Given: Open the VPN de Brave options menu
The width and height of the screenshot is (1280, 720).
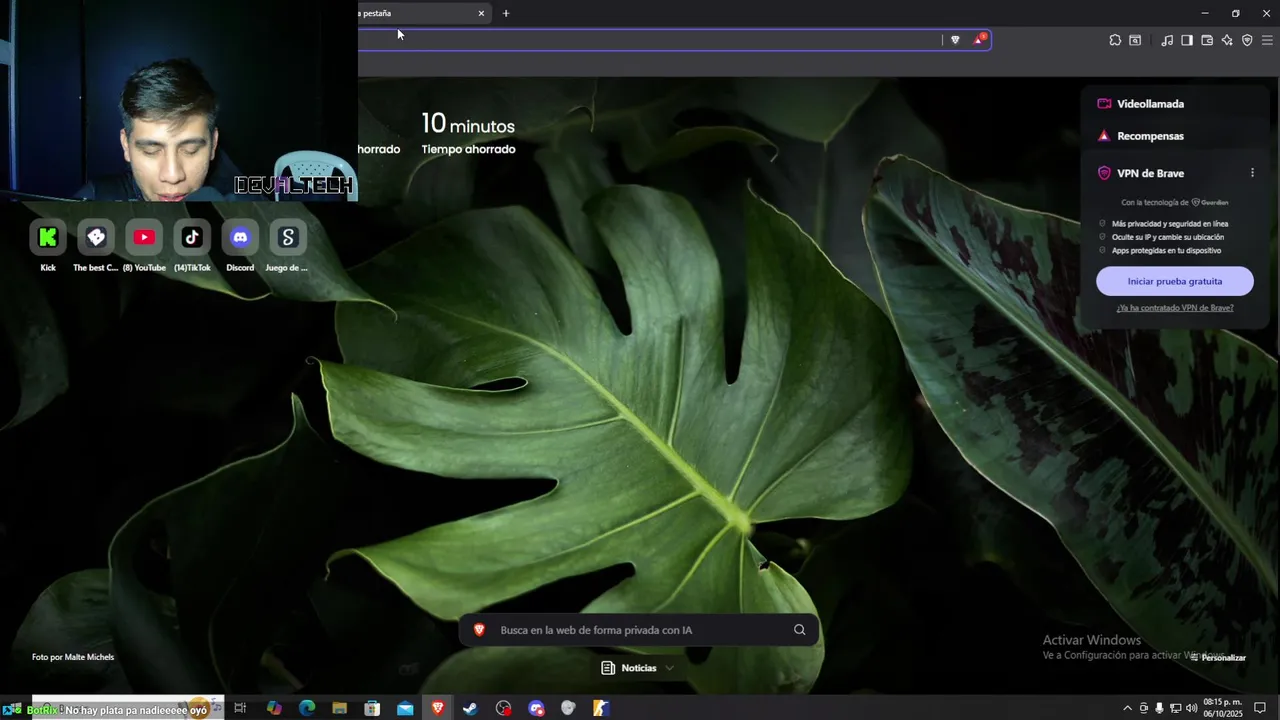Looking at the screenshot, I should 1252,173.
